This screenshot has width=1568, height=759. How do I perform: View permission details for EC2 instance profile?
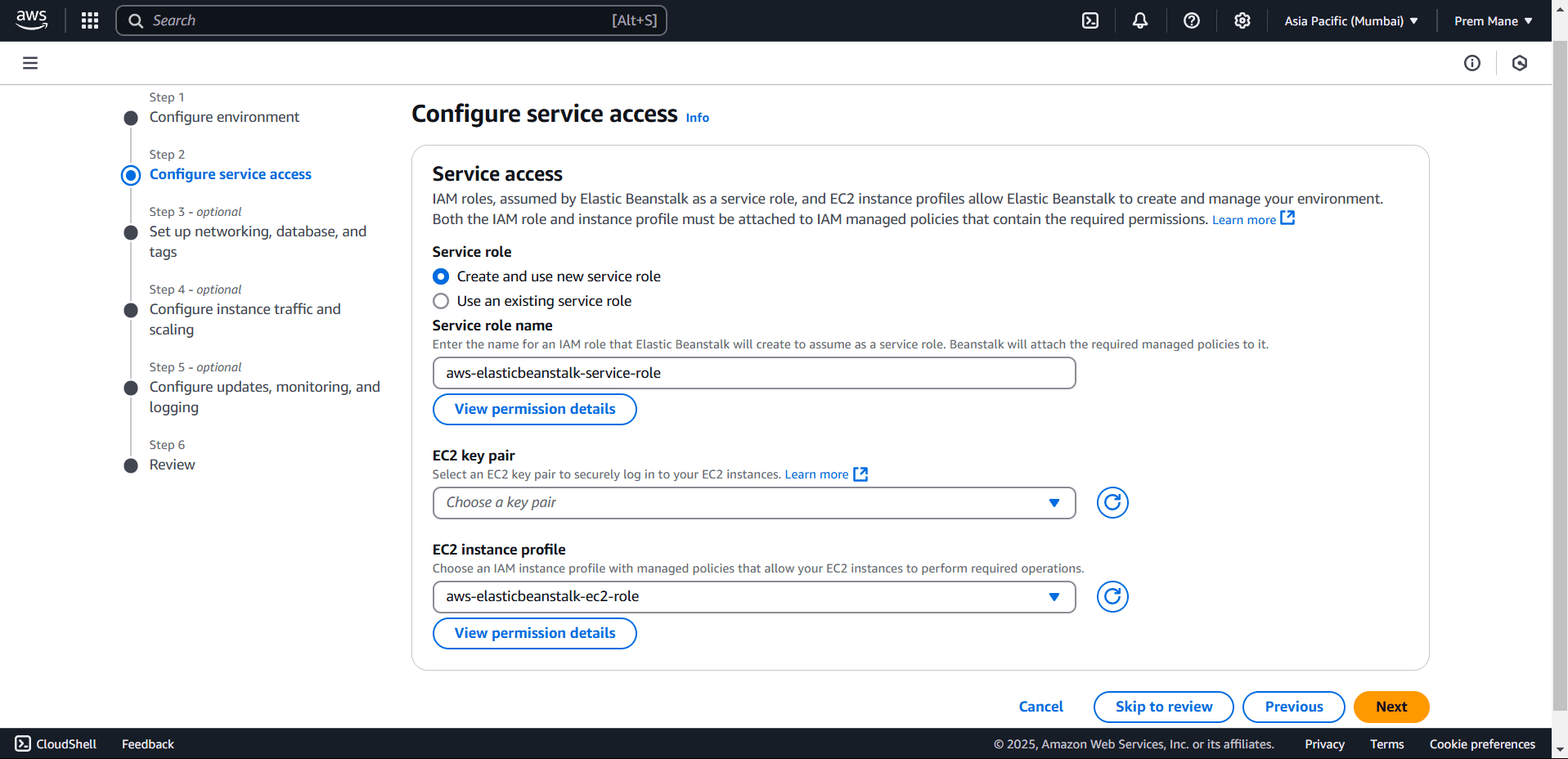click(535, 633)
